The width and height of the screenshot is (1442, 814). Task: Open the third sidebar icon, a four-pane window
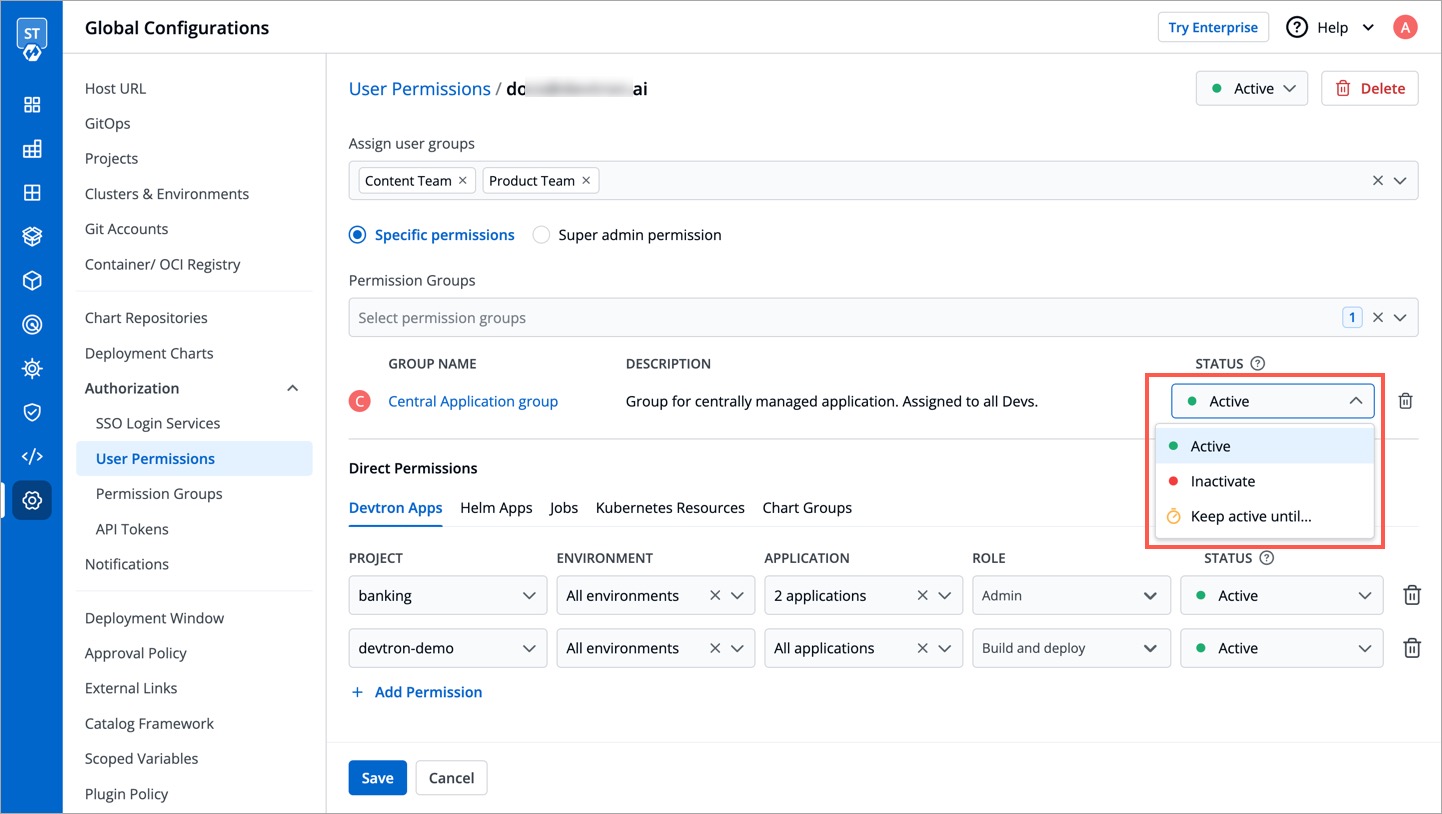click(32, 193)
